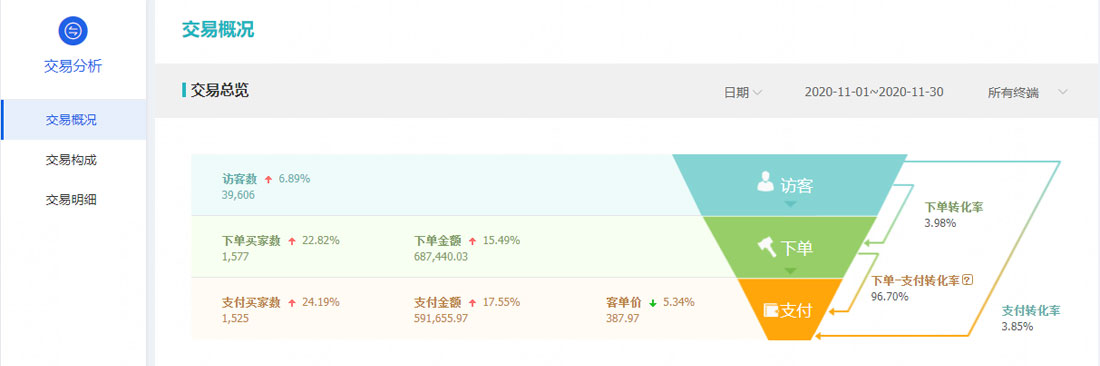Click the blue 交易分析 circular icon
The height and width of the screenshot is (366, 1100).
[x=73, y=31]
